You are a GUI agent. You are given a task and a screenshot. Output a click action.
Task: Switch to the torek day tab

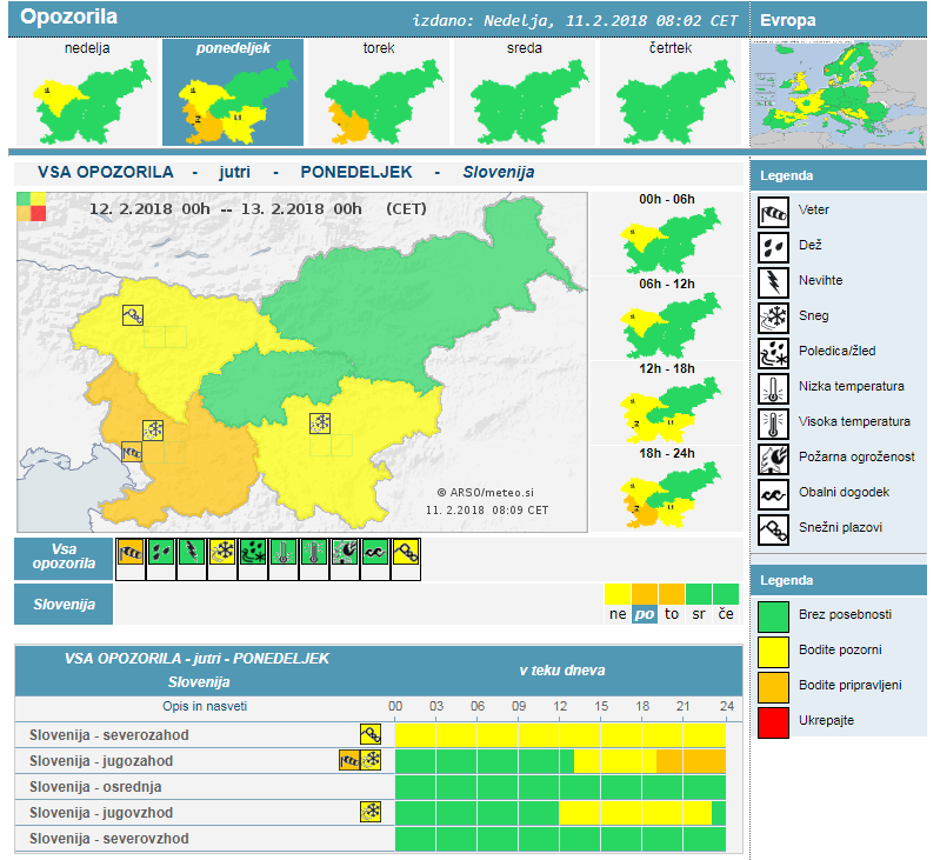click(378, 93)
